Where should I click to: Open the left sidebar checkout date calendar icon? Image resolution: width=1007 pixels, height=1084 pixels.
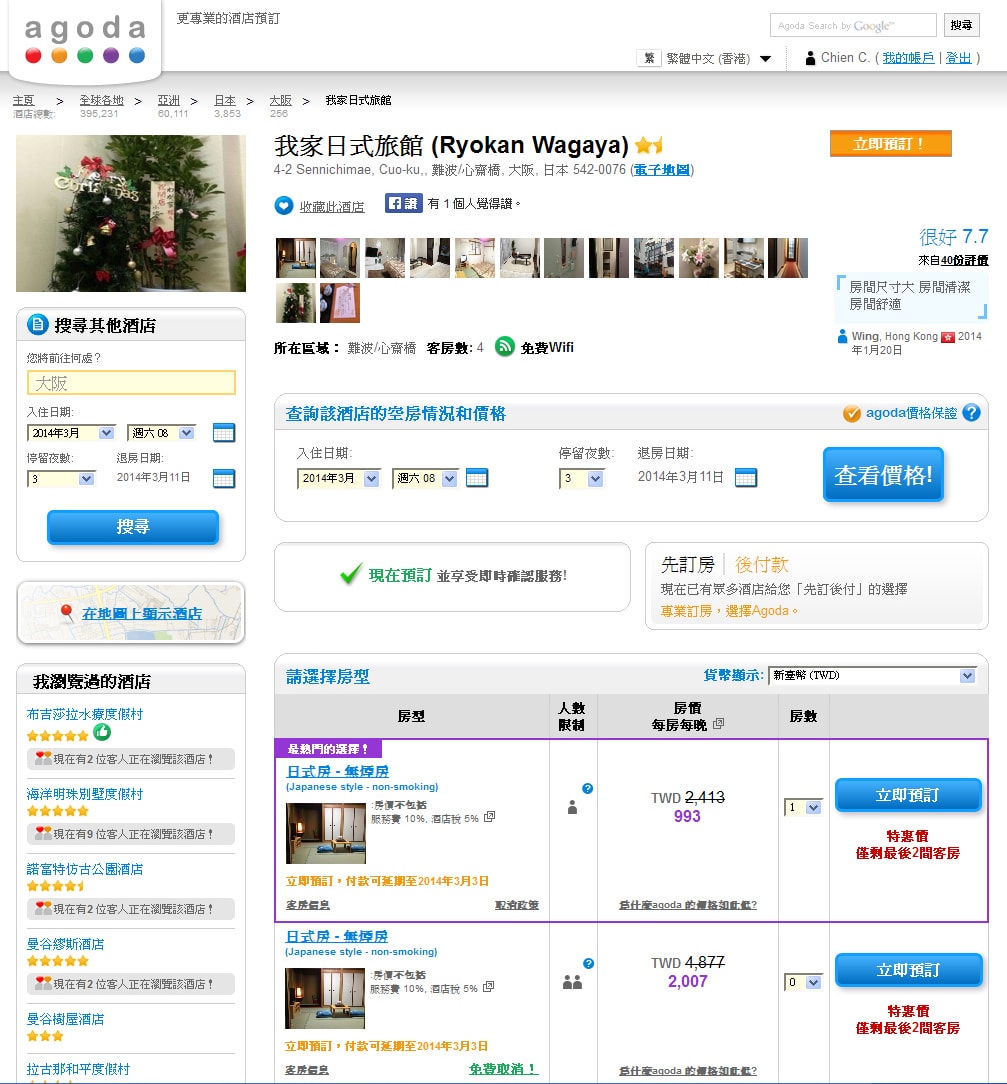tap(224, 478)
